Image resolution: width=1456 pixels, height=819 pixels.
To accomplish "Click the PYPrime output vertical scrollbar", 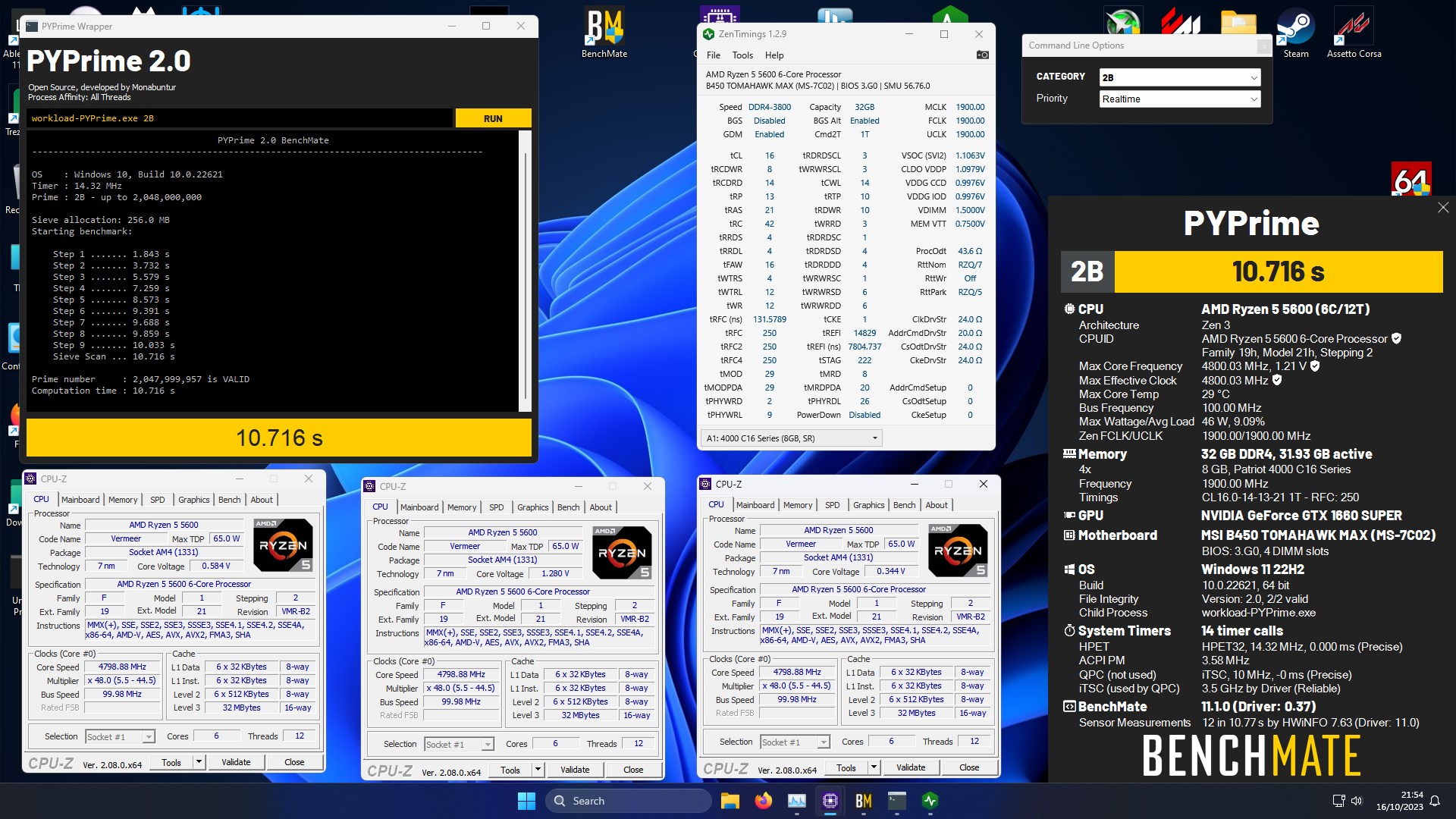I will [526, 271].
